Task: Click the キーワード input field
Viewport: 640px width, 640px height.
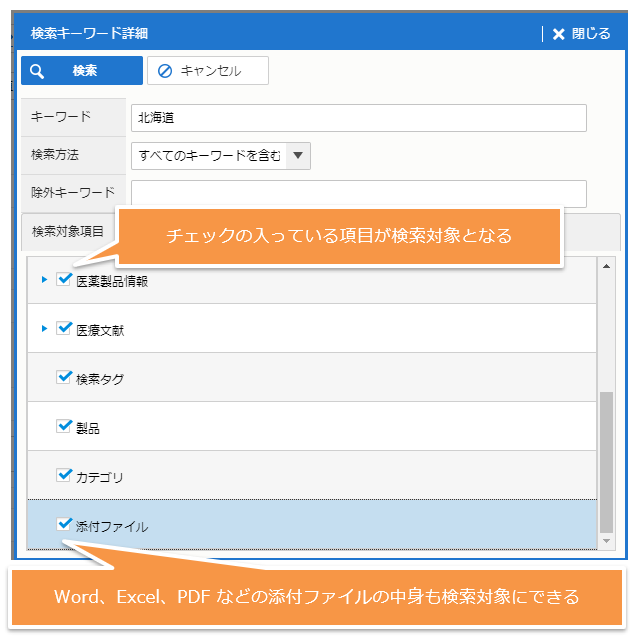Action: [x=358, y=118]
